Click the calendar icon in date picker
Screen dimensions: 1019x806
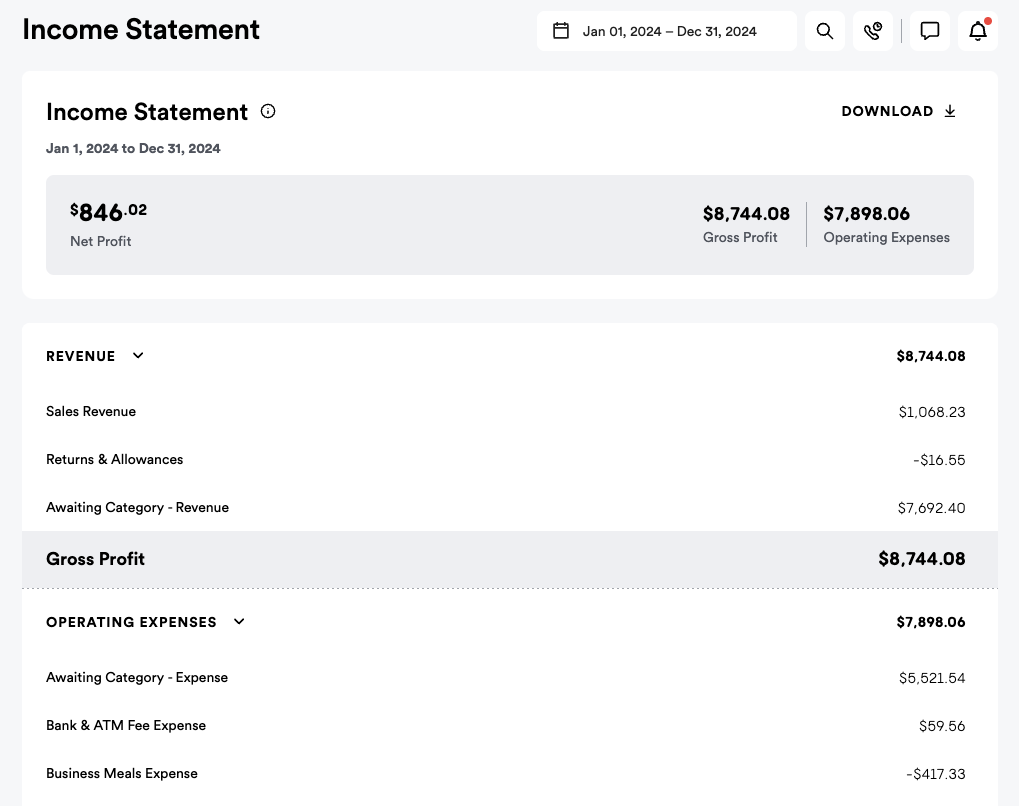(561, 31)
